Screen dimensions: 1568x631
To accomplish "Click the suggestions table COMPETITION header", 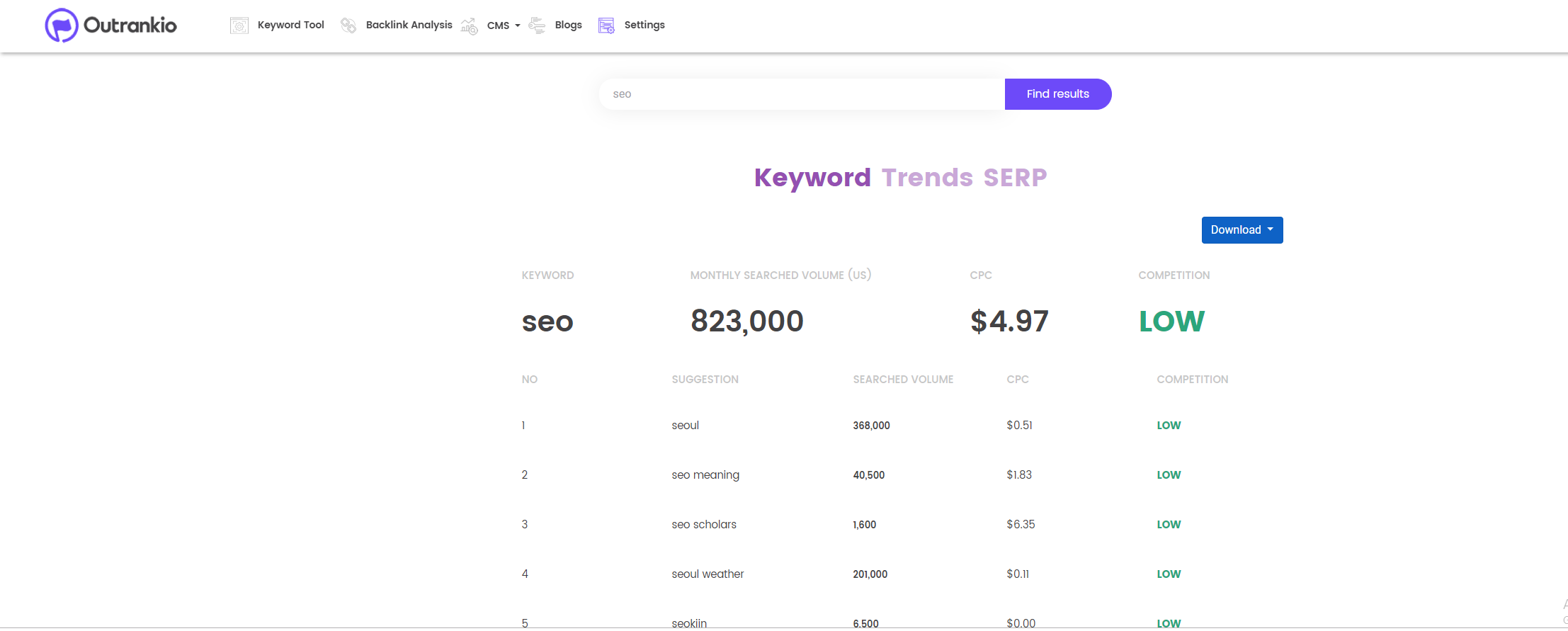I will tap(1193, 380).
